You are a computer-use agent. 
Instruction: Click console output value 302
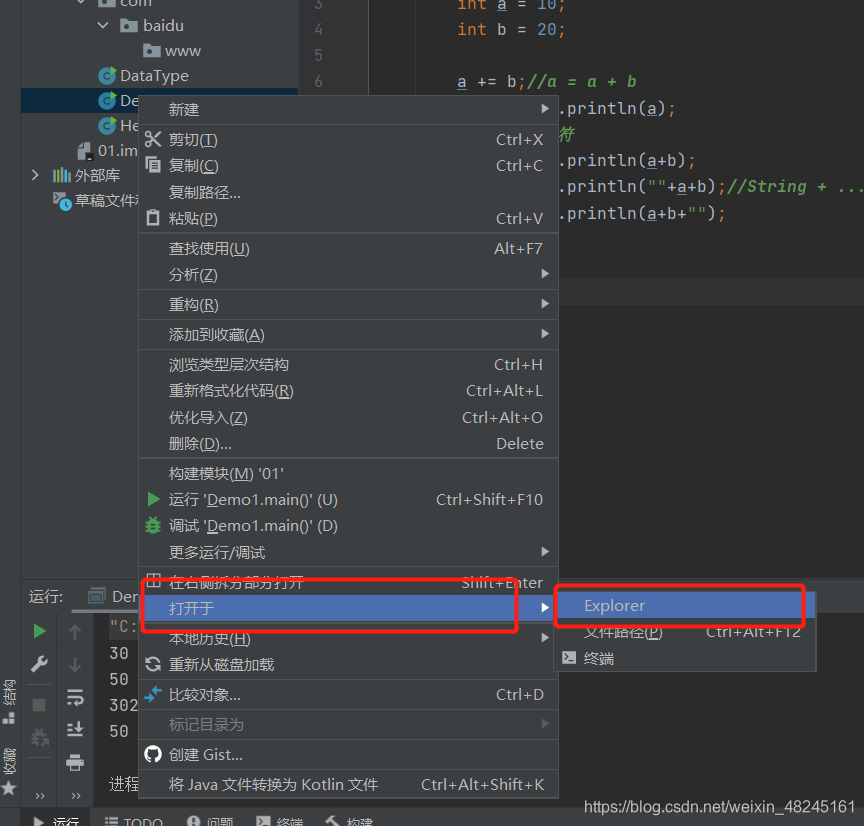point(123,704)
